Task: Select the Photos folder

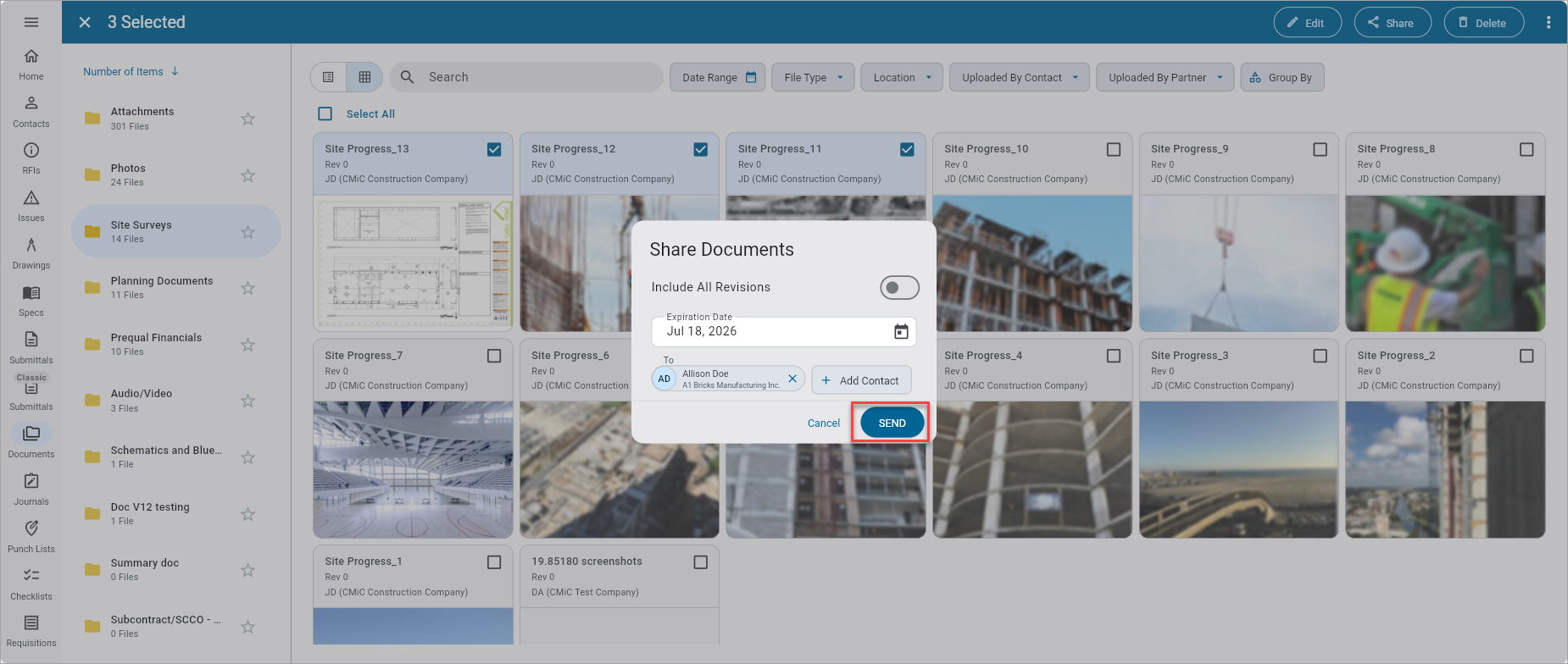Action: (x=176, y=175)
